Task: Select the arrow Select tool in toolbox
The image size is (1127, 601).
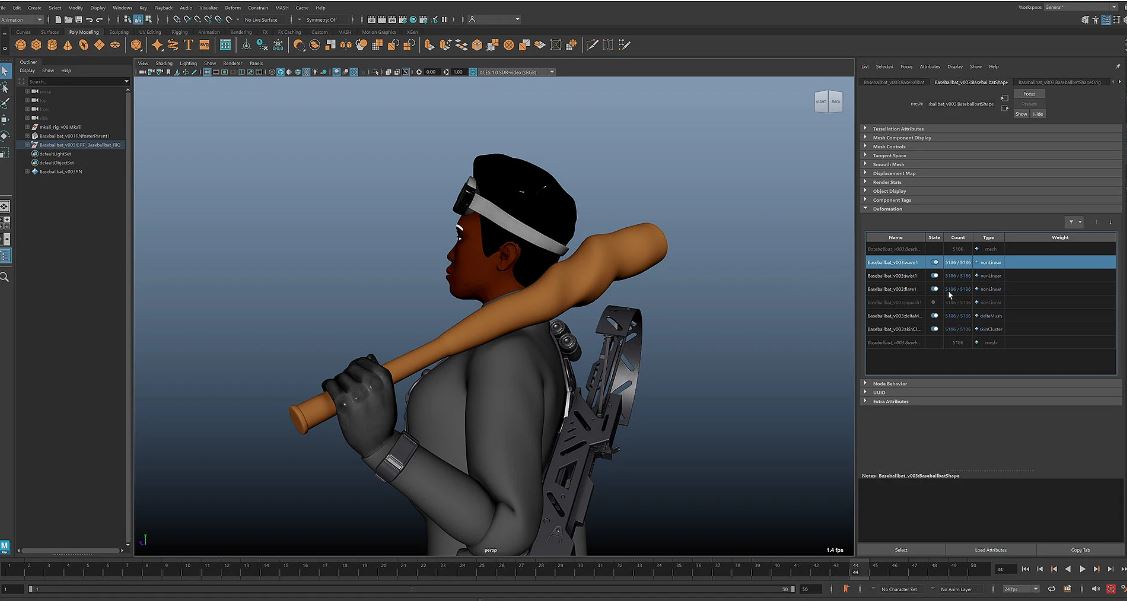Action: (5, 70)
